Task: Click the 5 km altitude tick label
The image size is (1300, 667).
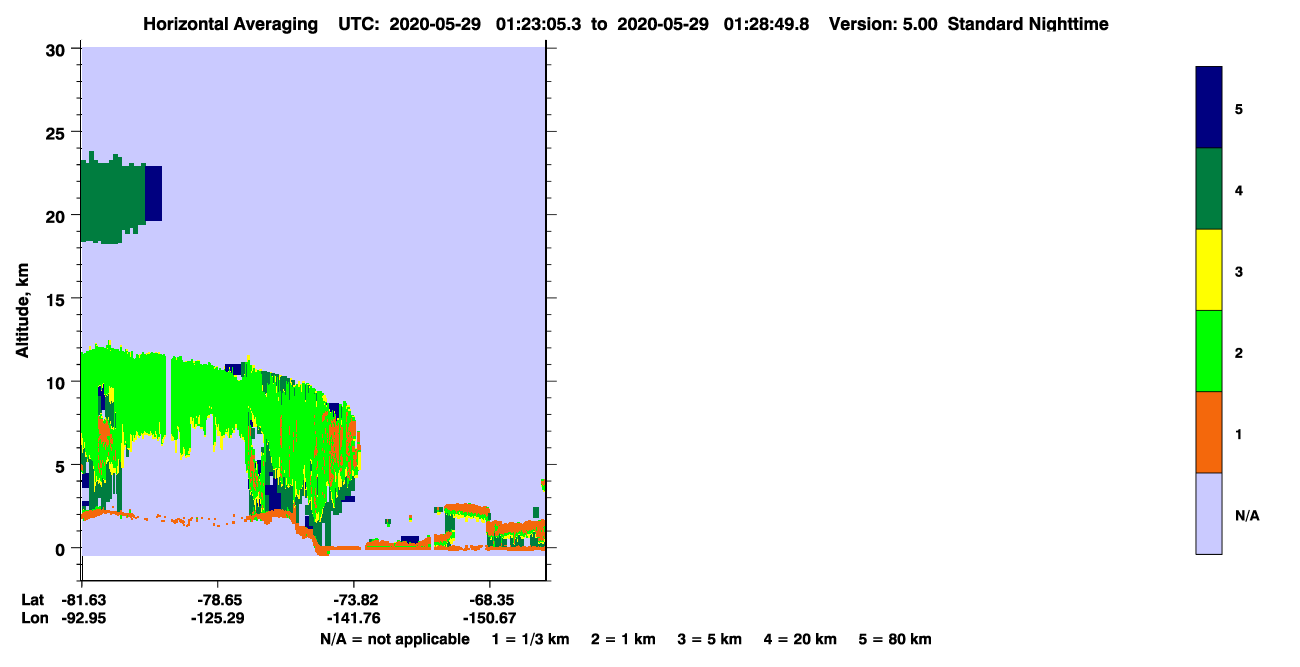Action: (x=62, y=465)
